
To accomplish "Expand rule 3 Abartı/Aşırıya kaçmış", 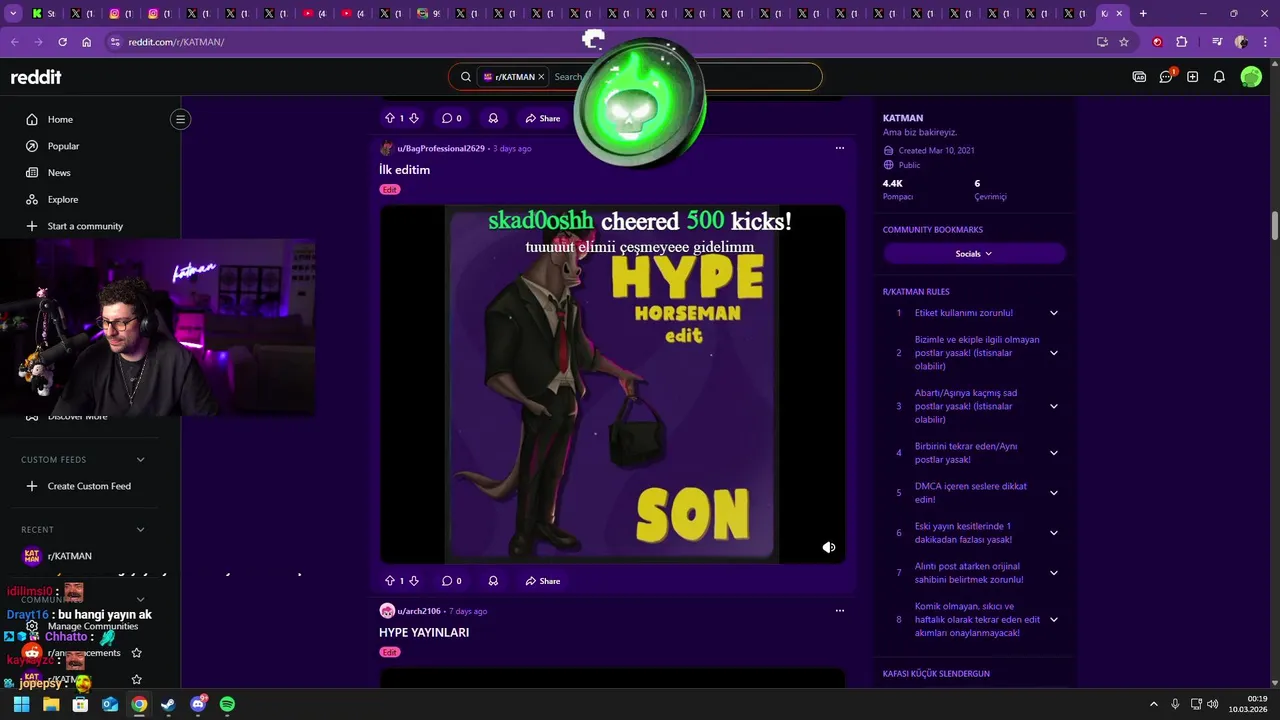I will click(1053, 406).
